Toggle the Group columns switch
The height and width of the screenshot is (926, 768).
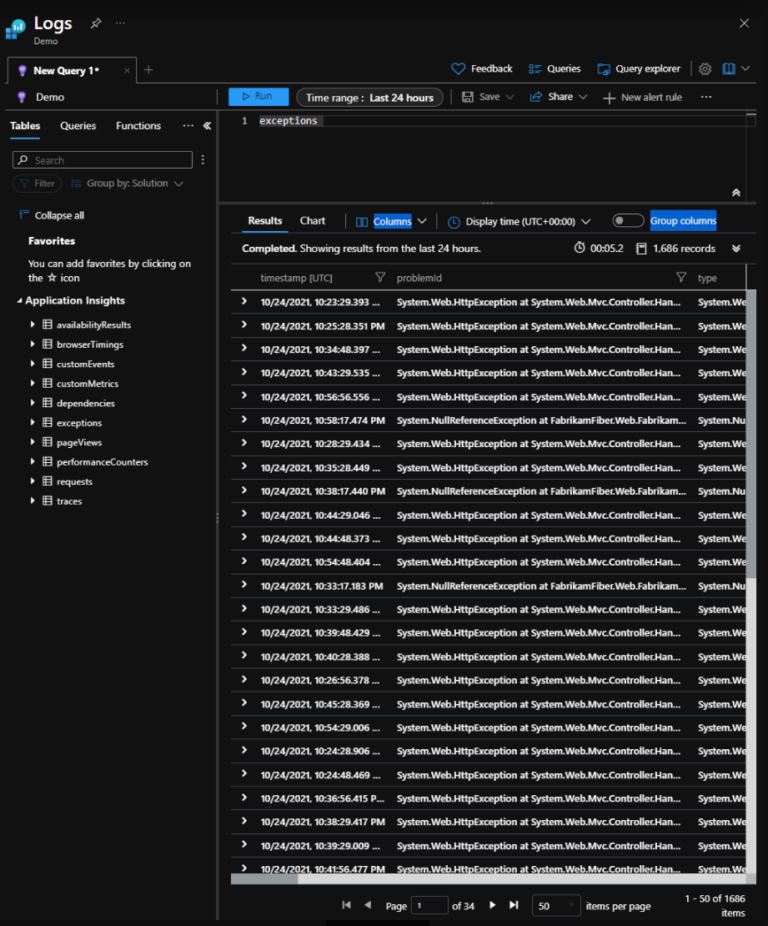pyautogui.click(x=628, y=221)
